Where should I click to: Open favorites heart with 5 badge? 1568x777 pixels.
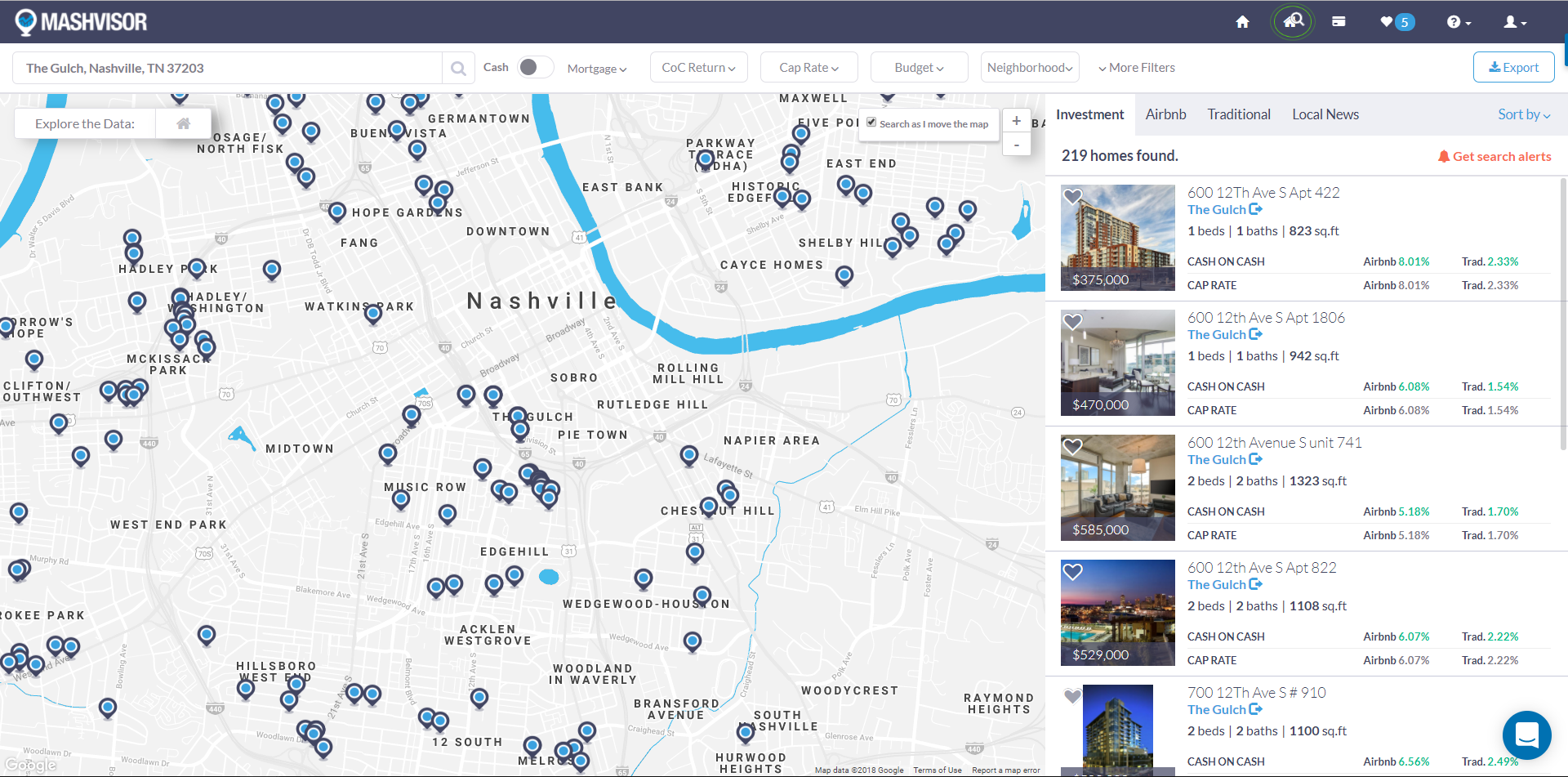click(1396, 22)
